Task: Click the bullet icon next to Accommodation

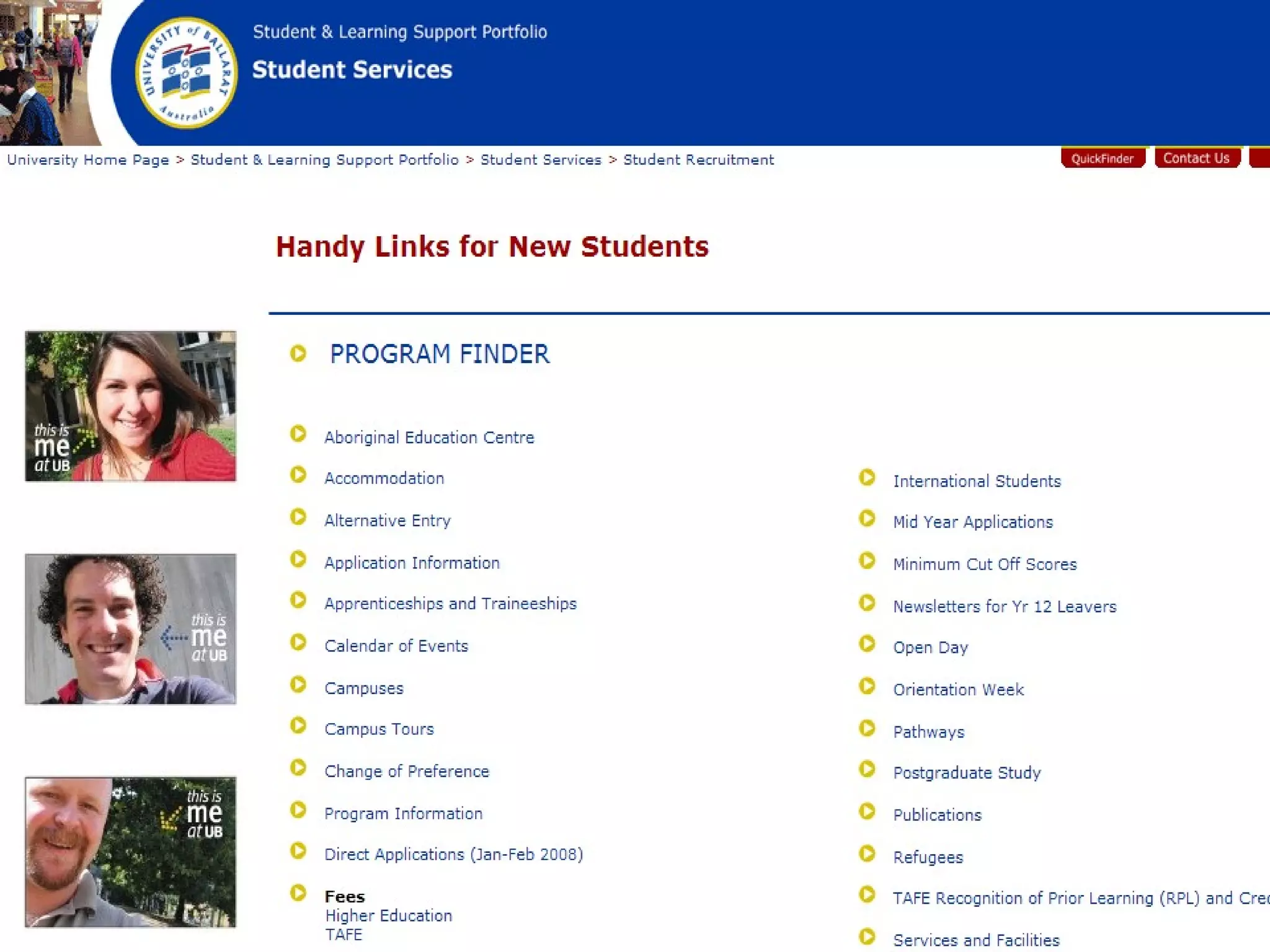Action: (x=298, y=475)
